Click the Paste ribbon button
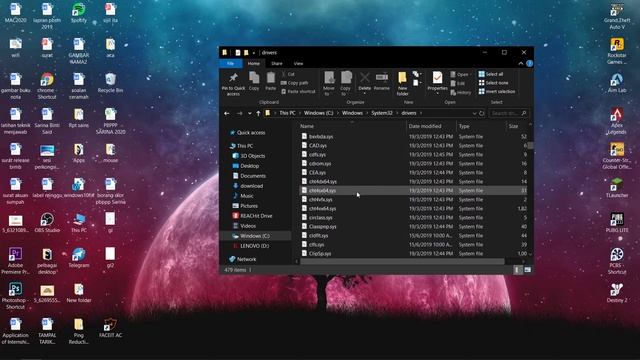 (x=271, y=81)
